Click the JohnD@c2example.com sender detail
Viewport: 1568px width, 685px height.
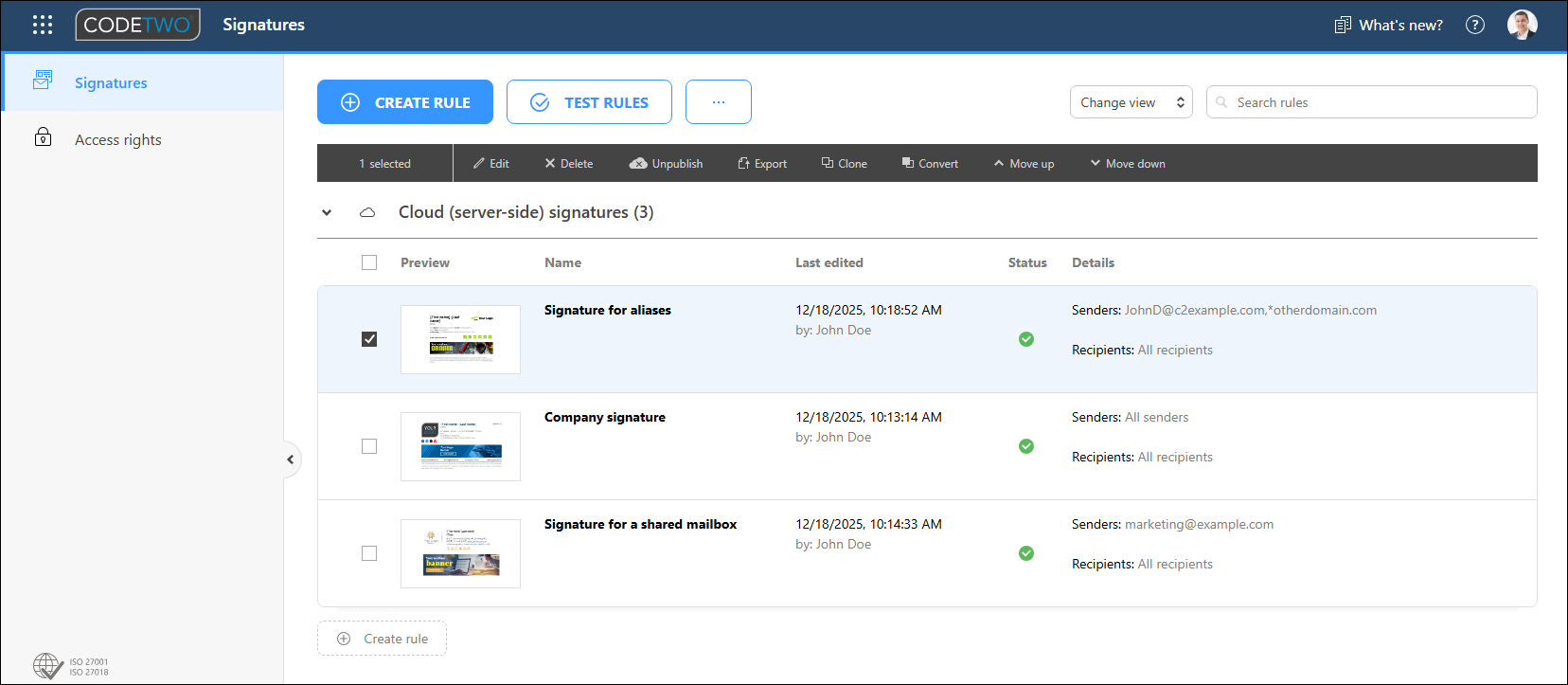(1194, 310)
